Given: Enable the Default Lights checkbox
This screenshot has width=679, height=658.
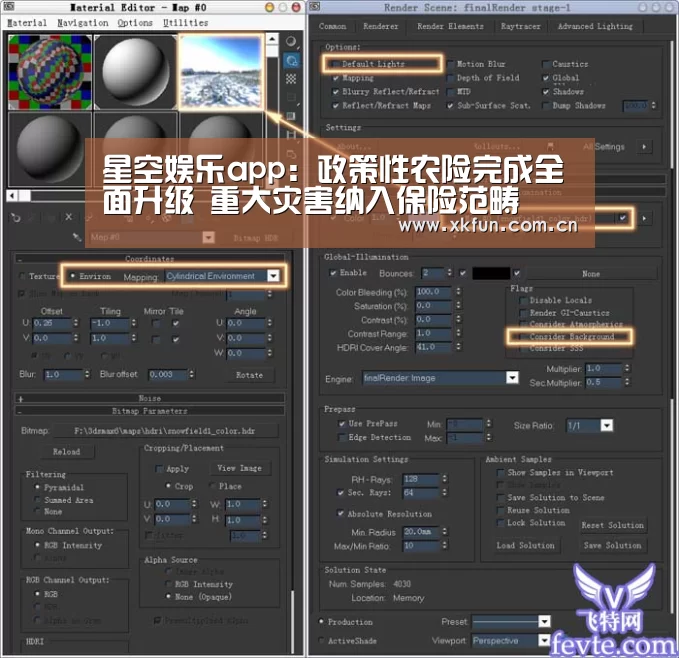Looking at the screenshot, I should click(x=335, y=64).
